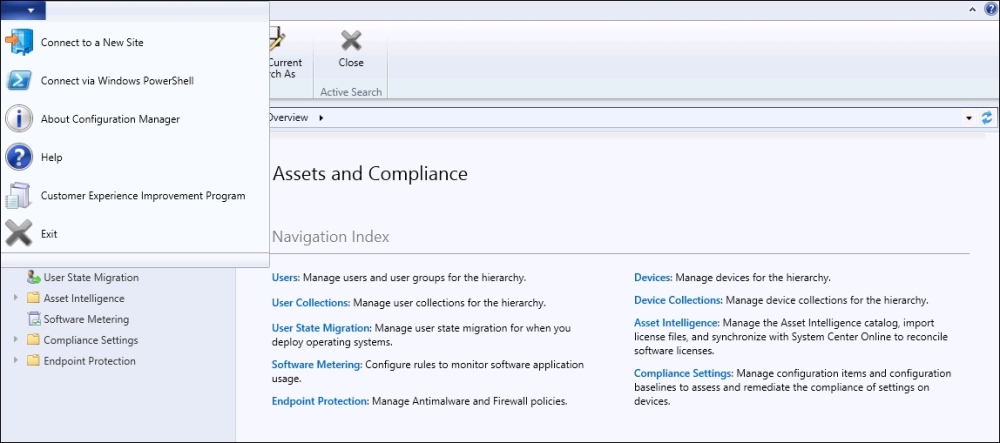This screenshot has height=443, width=1000.
Task: Click Overview in the breadcrumb bar
Action: [x=289, y=118]
